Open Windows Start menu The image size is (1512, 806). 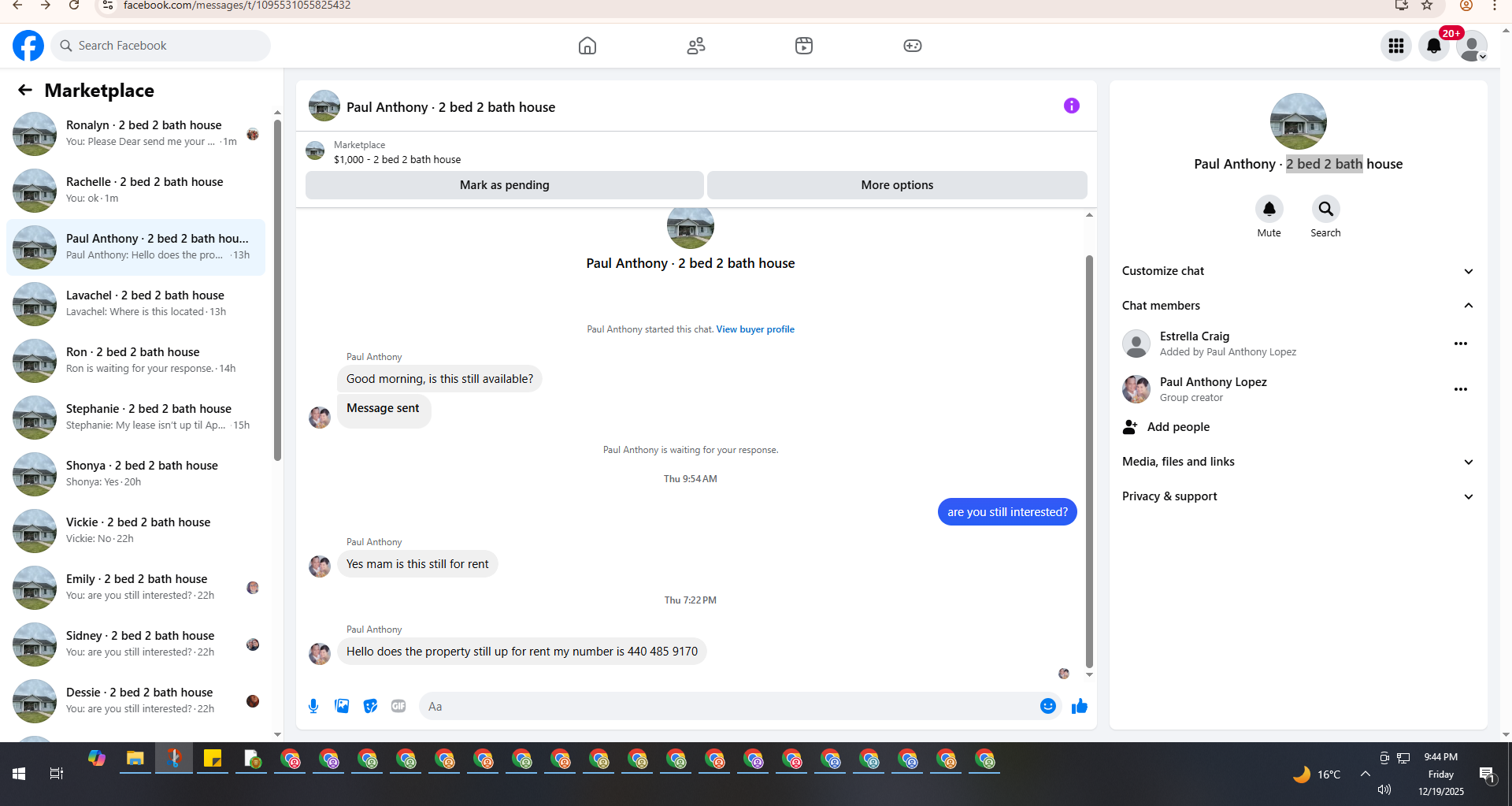point(19,774)
